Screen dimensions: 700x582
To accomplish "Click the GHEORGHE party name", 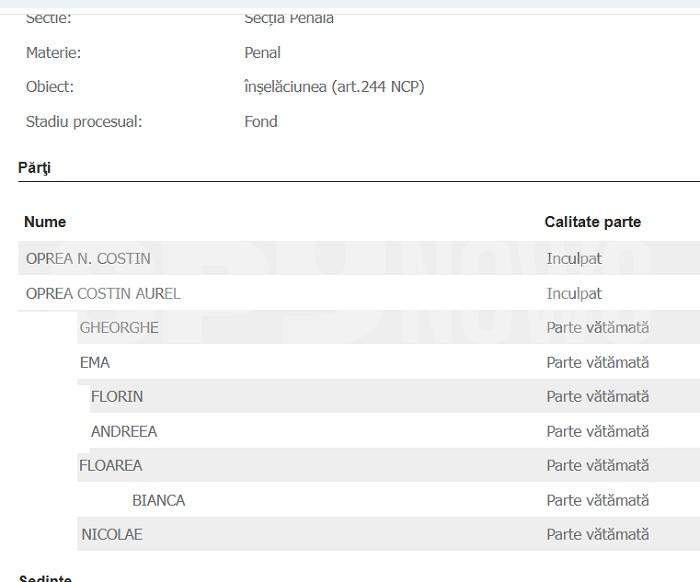I will (119, 328).
